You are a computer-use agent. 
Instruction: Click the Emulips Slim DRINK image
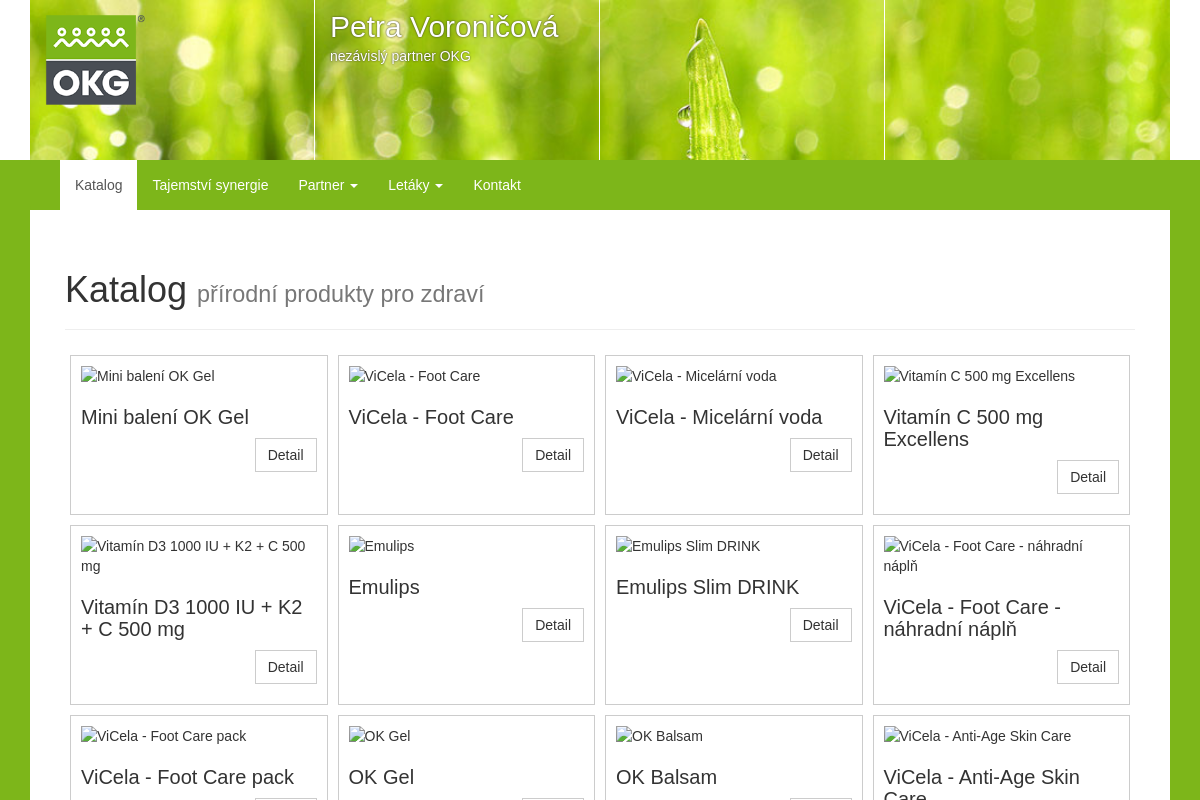coord(688,546)
